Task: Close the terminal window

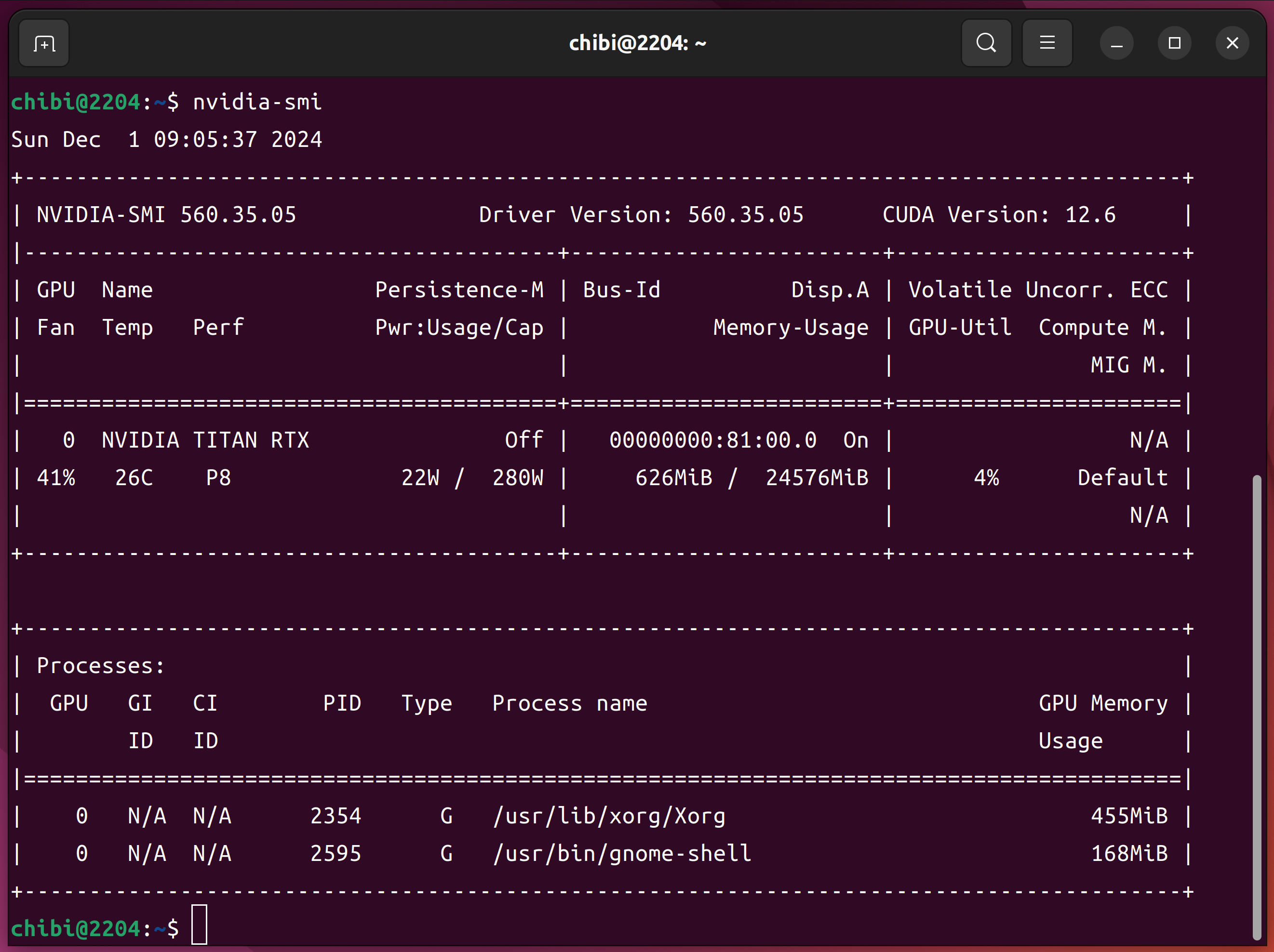Action: [1232, 43]
